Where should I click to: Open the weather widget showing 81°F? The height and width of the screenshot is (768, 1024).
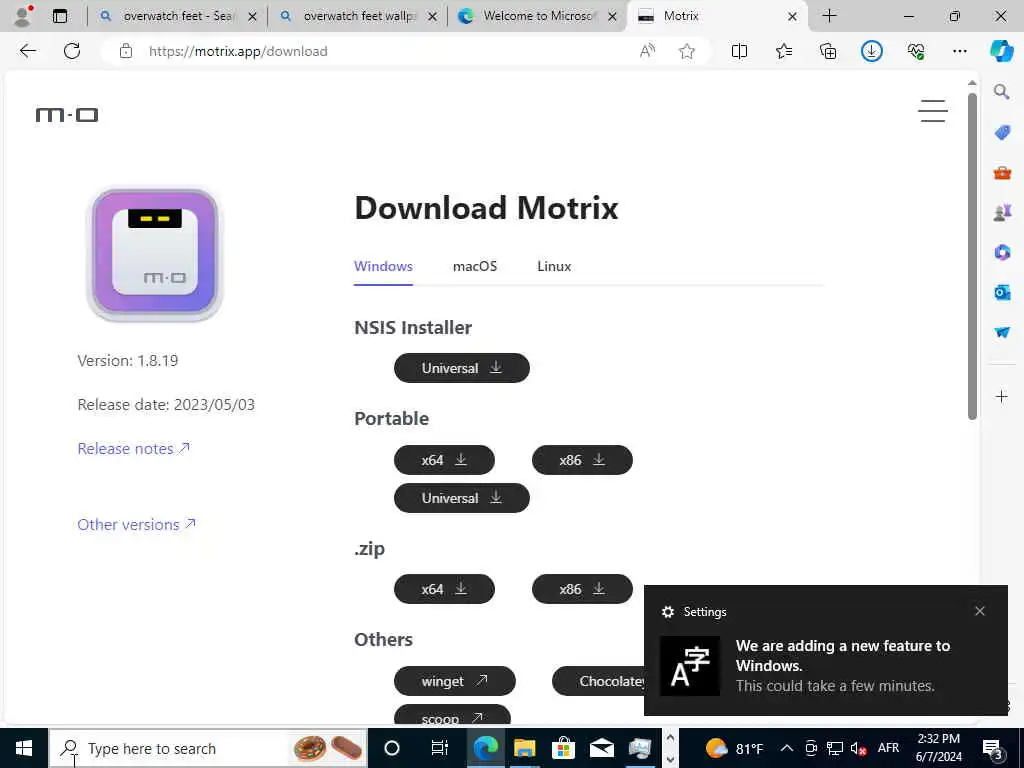(x=735, y=748)
